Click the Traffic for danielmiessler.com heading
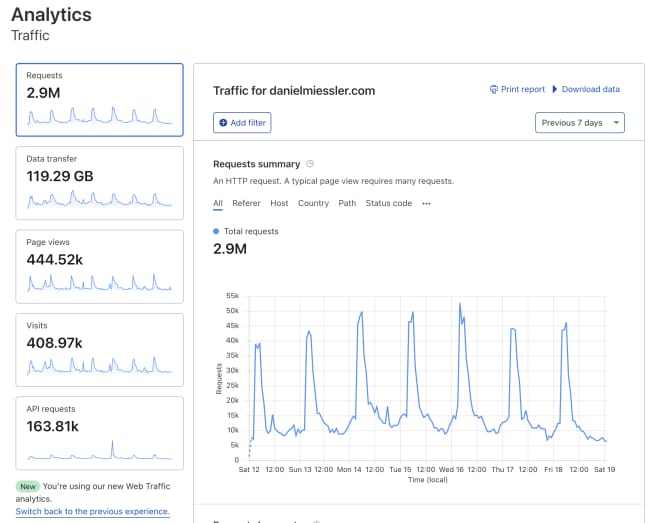The width and height of the screenshot is (650, 523). click(294, 91)
